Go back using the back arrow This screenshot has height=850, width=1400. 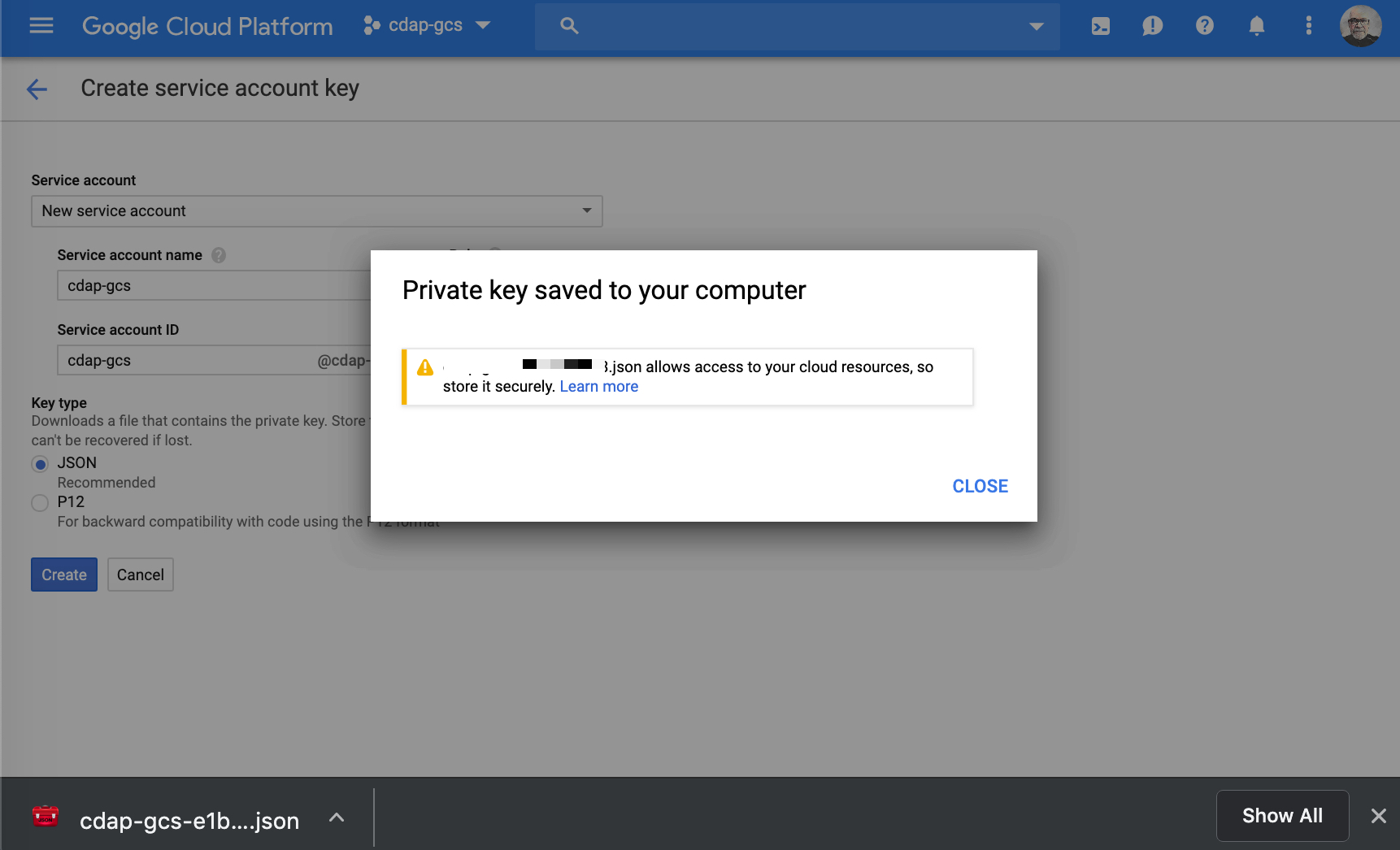(37, 89)
